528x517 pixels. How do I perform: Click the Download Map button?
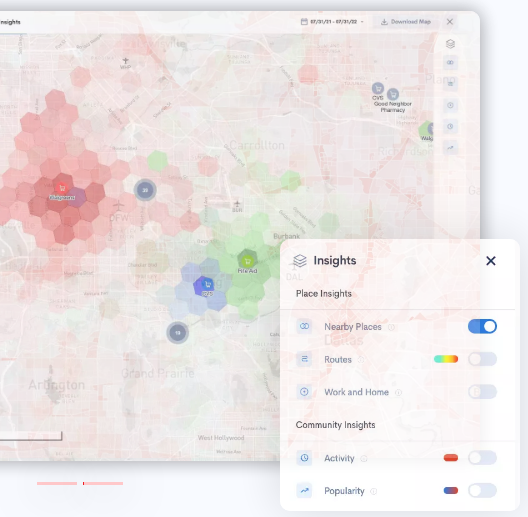pyautogui.click(x=406, y=22)
